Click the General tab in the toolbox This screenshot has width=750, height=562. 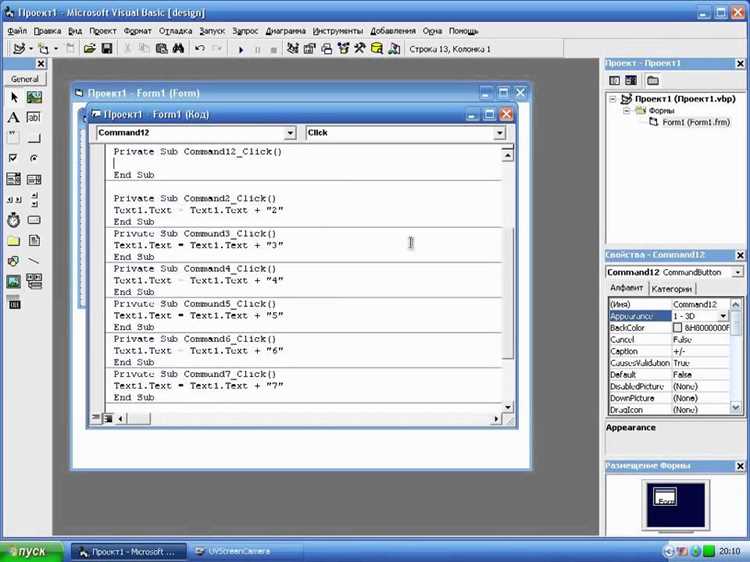pyautogui.click(x=25, y=79)
